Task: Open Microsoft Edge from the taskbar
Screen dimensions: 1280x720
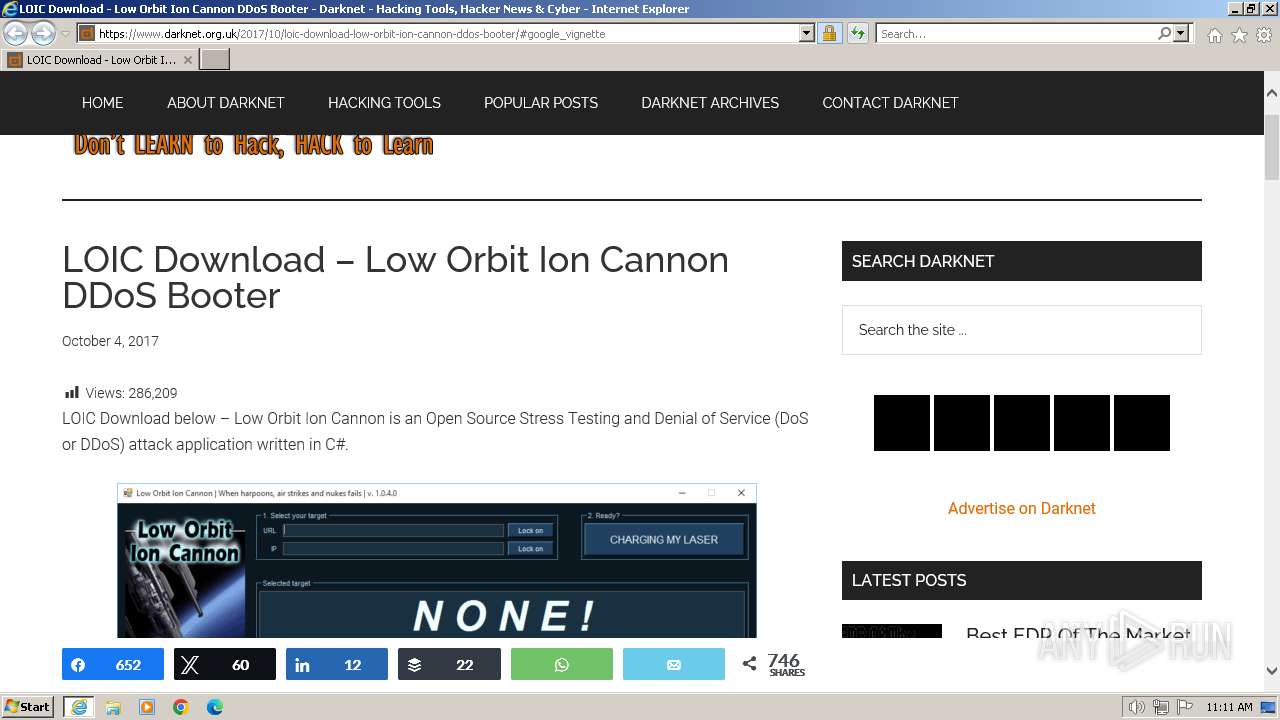Action: [x=215, y=707]
